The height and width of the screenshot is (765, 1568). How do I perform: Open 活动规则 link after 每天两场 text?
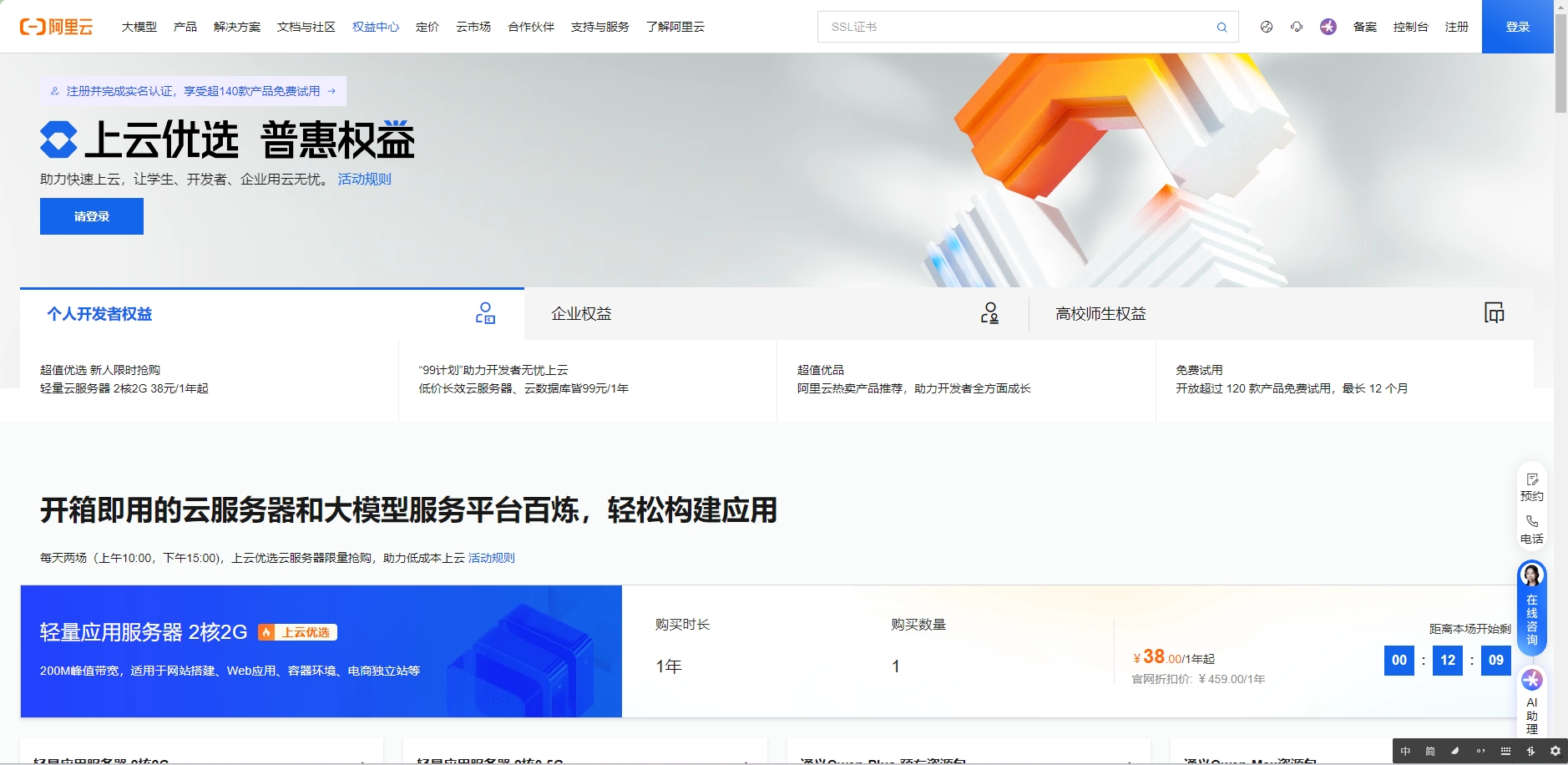[492, 558]
